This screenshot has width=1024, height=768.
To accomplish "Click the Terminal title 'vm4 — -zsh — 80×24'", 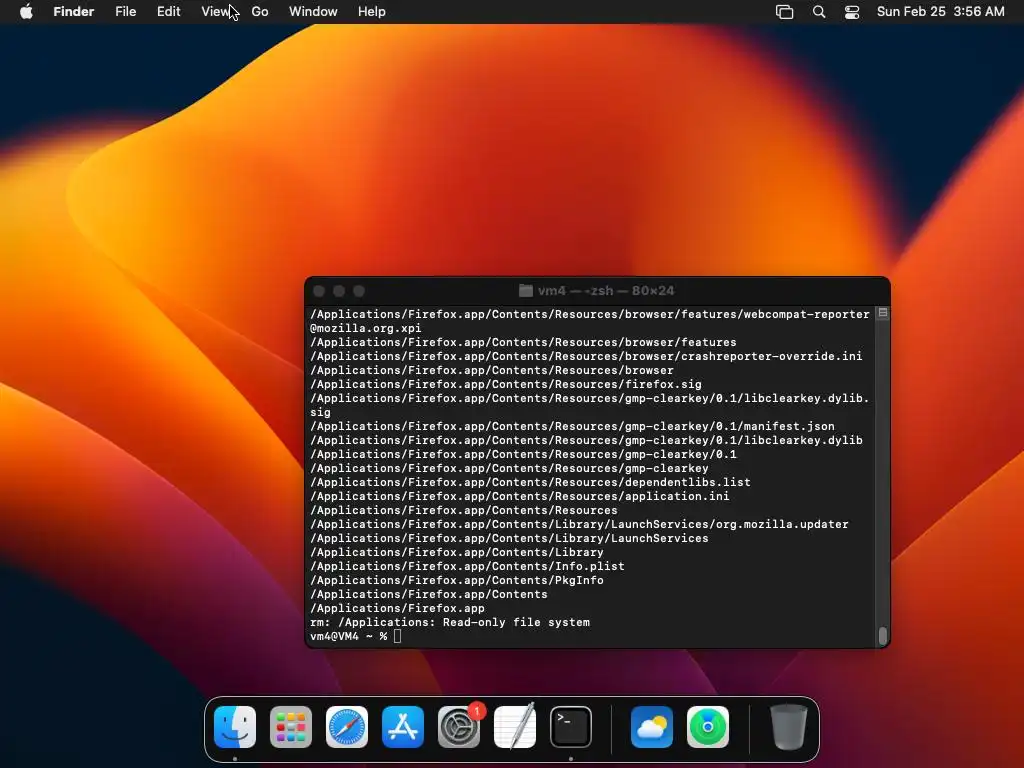I will pyautogui.click(x=605, y=291).
